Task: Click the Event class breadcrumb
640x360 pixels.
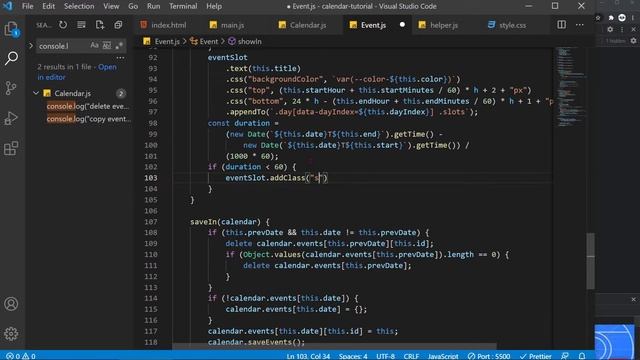Action: point(209,41)
